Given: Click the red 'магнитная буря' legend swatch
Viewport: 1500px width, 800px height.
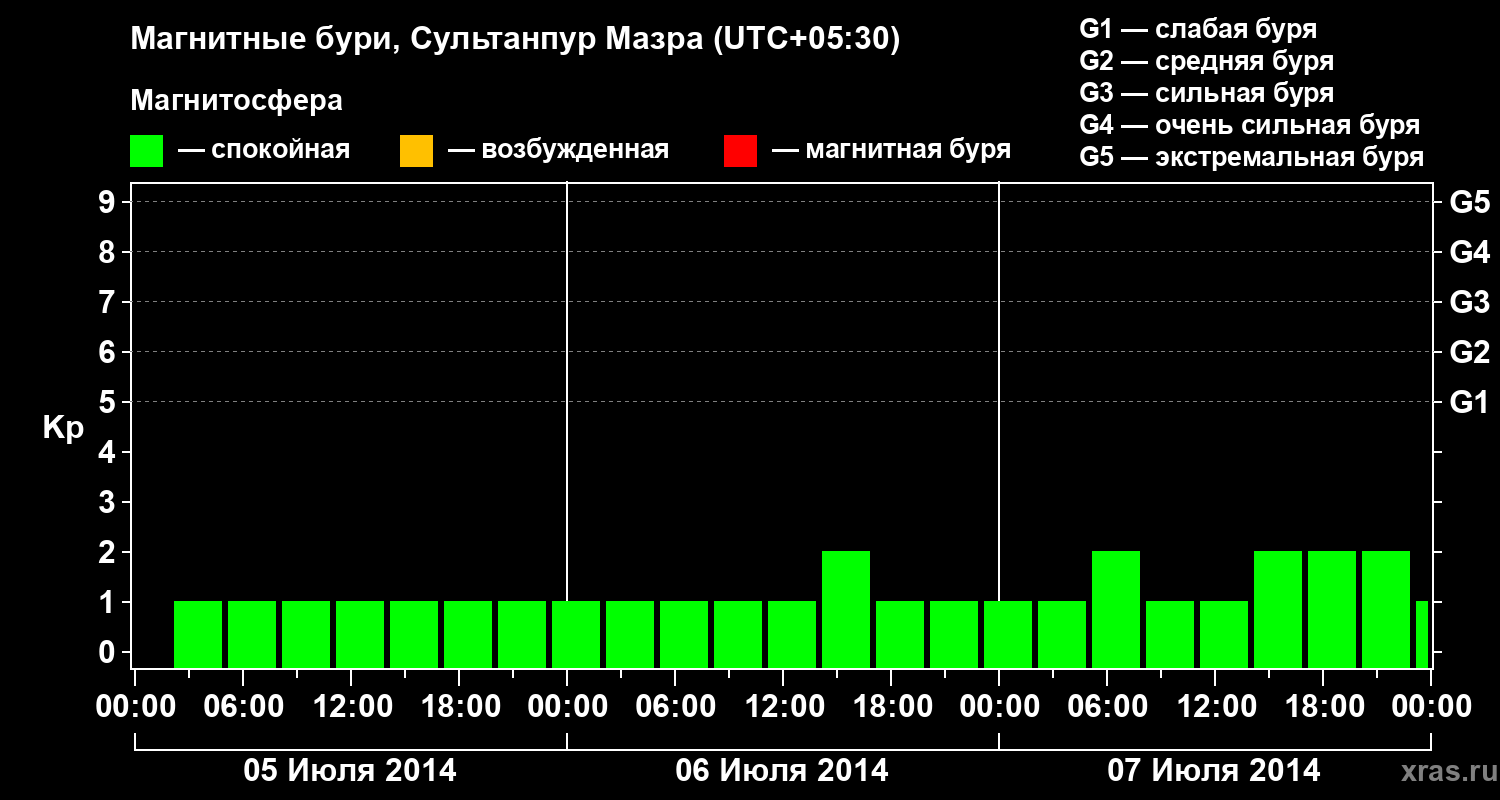Looking at the screenshot, I should pos(740,151).
